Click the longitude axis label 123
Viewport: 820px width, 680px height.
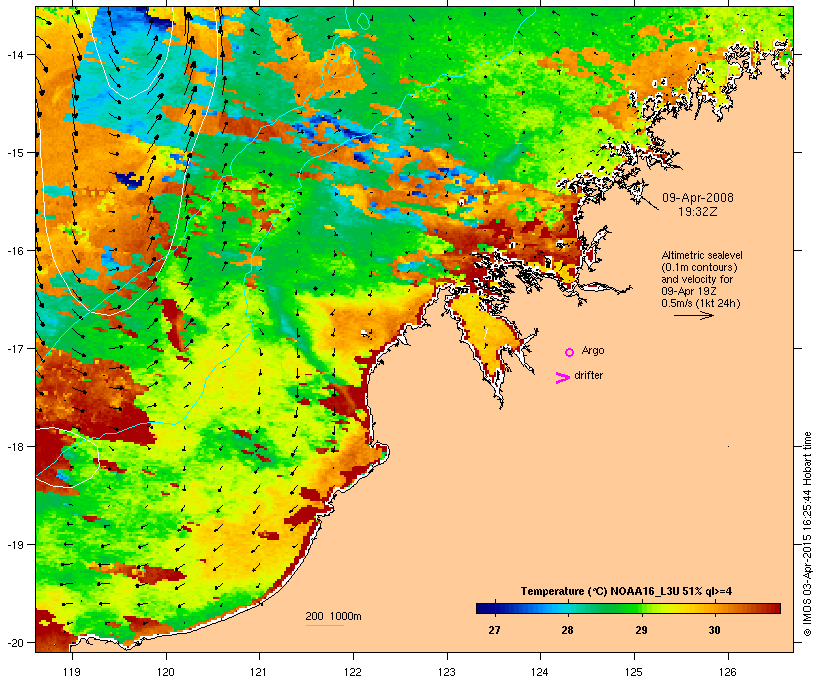447,672
